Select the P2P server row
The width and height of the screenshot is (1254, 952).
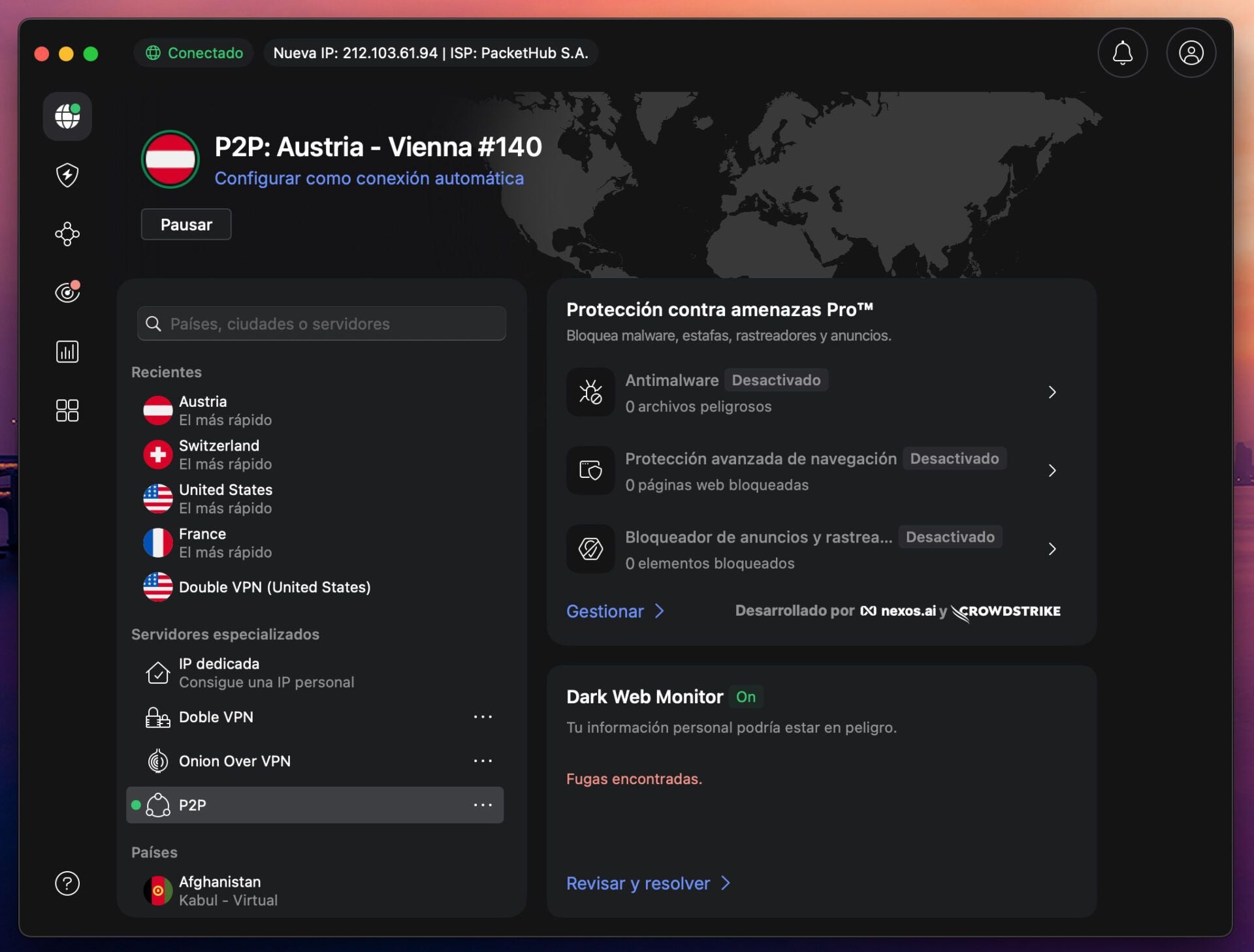pos(315,805)
